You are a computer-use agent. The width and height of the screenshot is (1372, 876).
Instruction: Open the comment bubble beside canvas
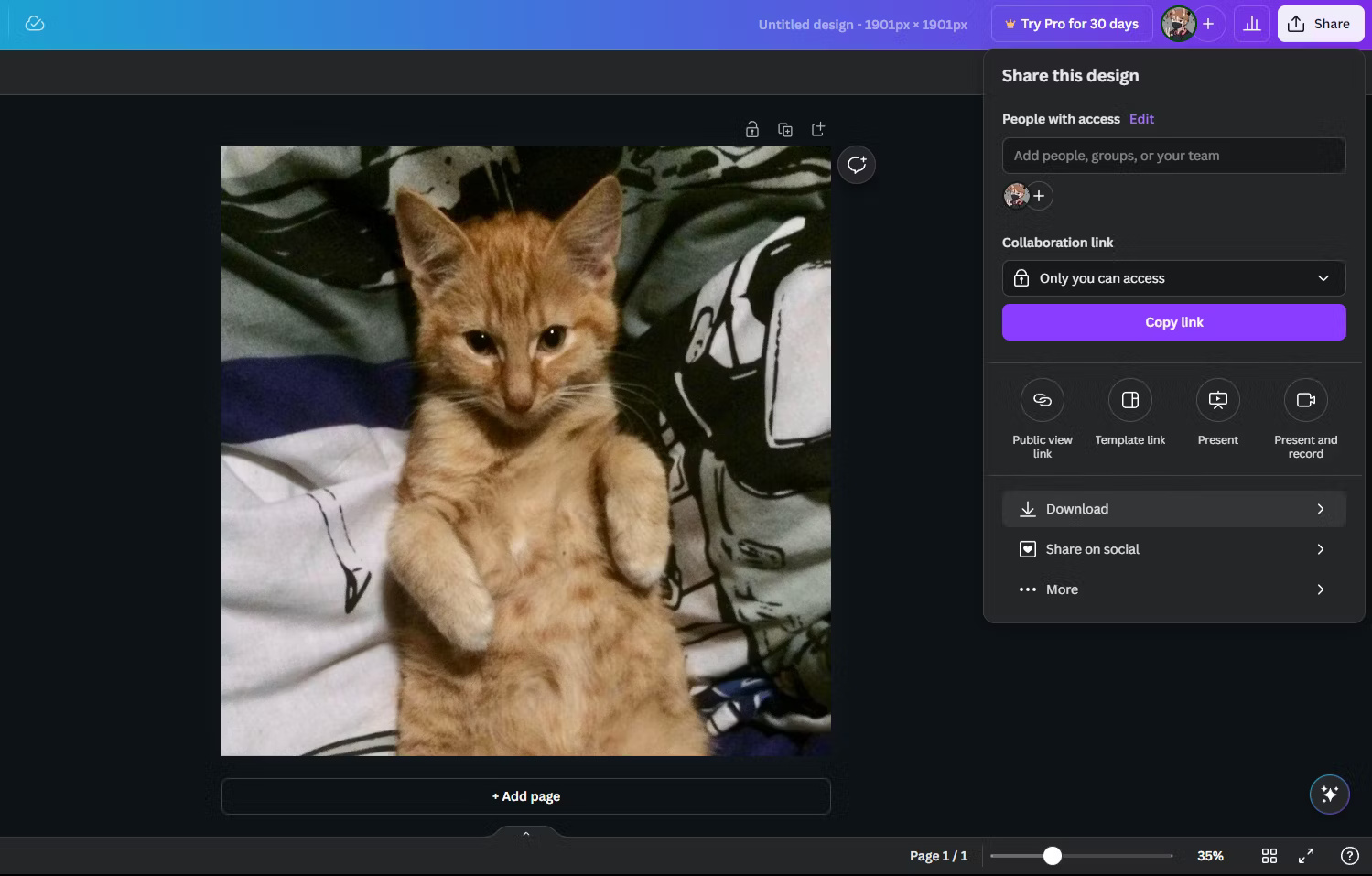coord(857,165)
